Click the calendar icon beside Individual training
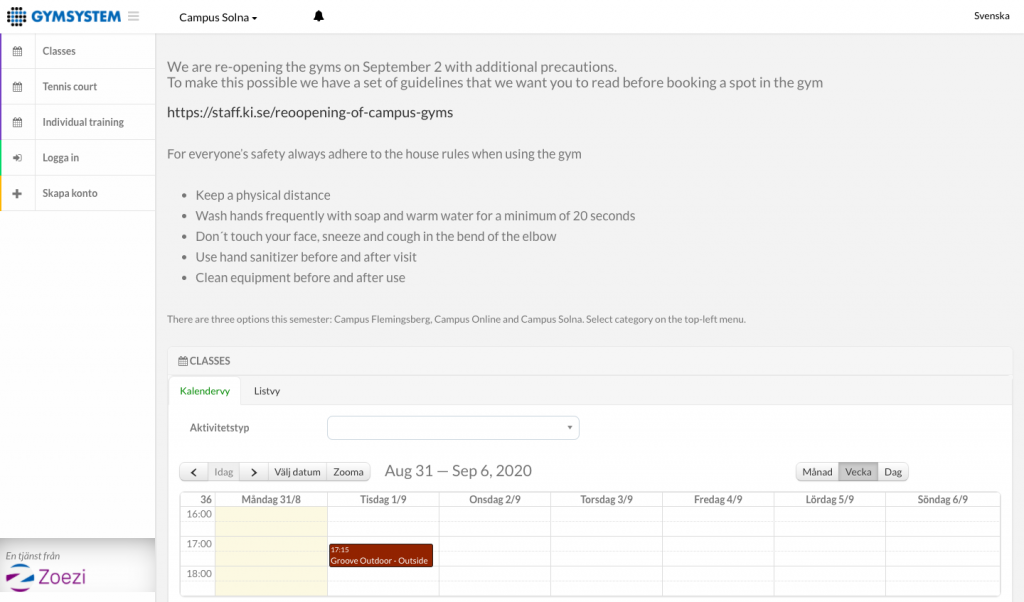1024x602 pixels. tap(18, 122)
